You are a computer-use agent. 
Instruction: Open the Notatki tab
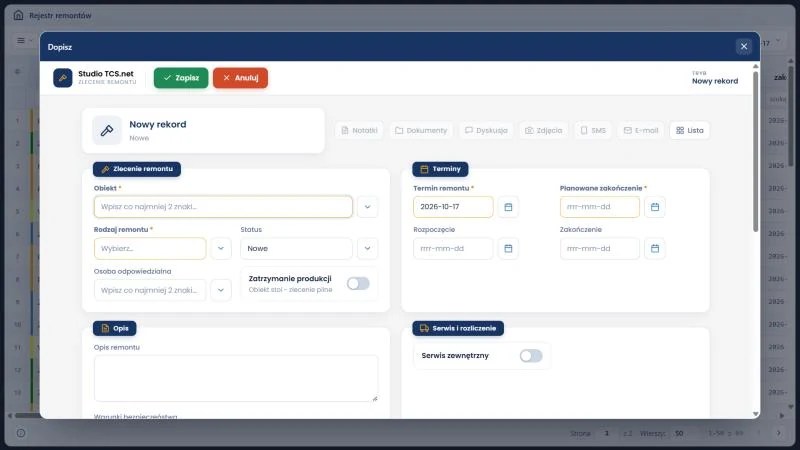tap(359, 131)
